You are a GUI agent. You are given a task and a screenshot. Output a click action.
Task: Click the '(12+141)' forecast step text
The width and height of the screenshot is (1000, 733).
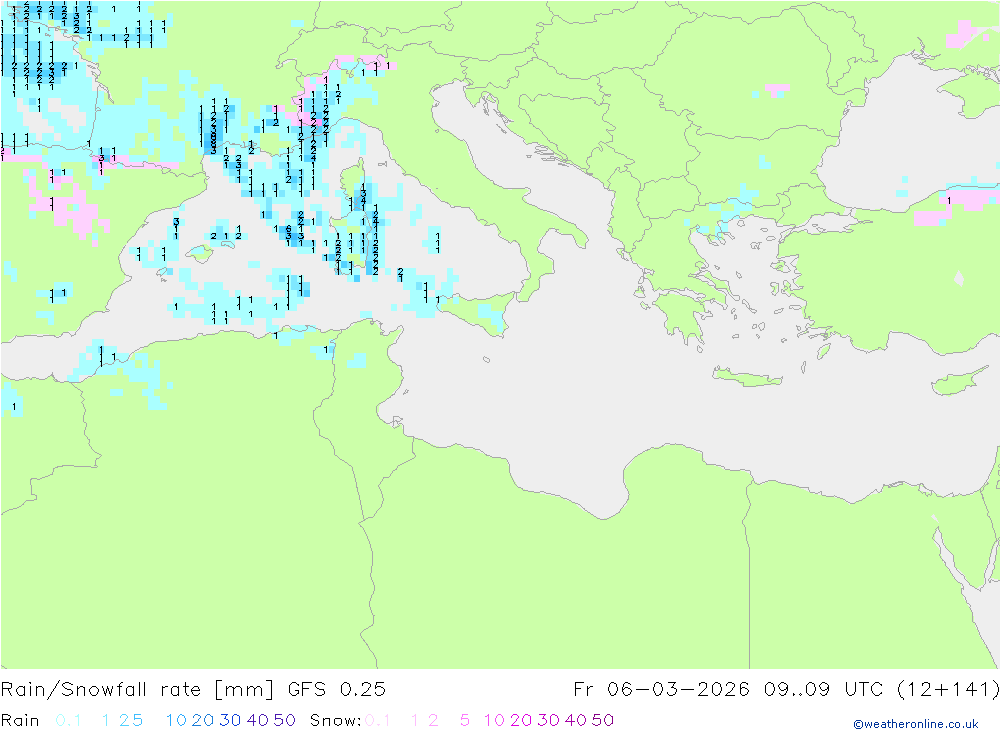[948, 690]
